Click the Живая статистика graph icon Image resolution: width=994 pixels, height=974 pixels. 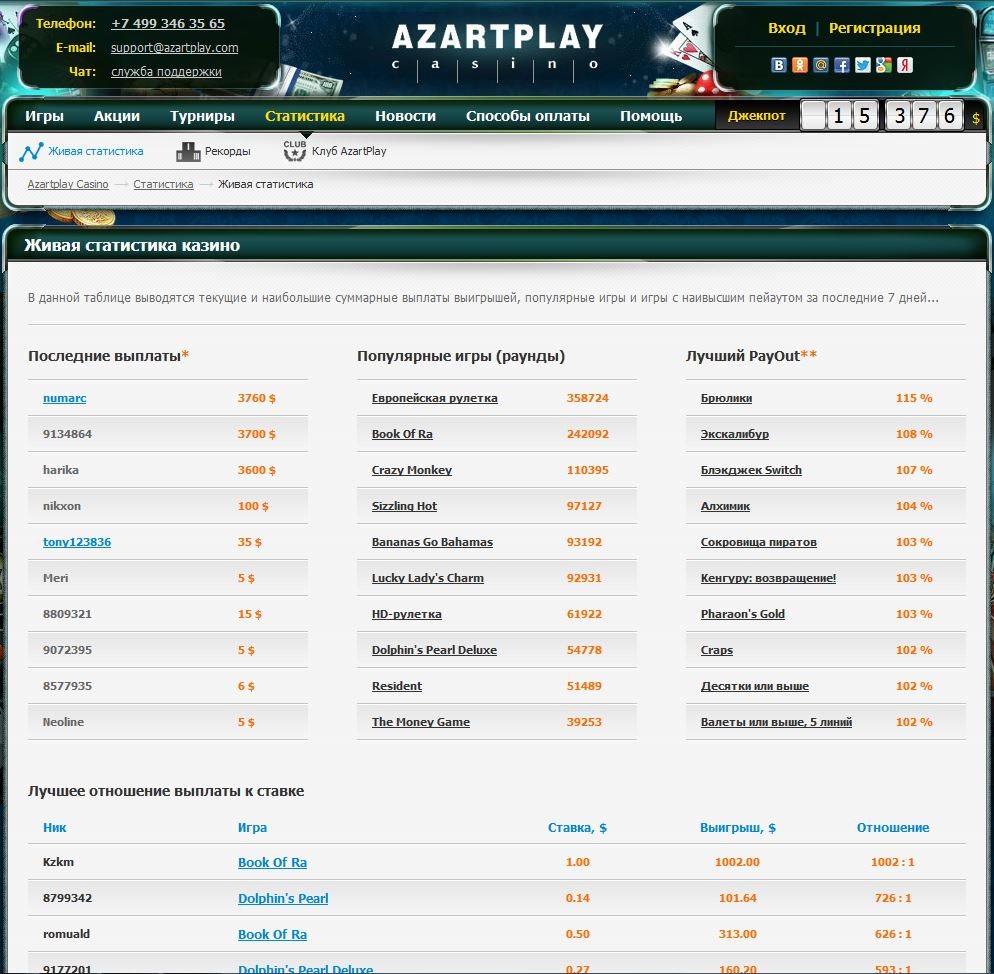(31, 152)
